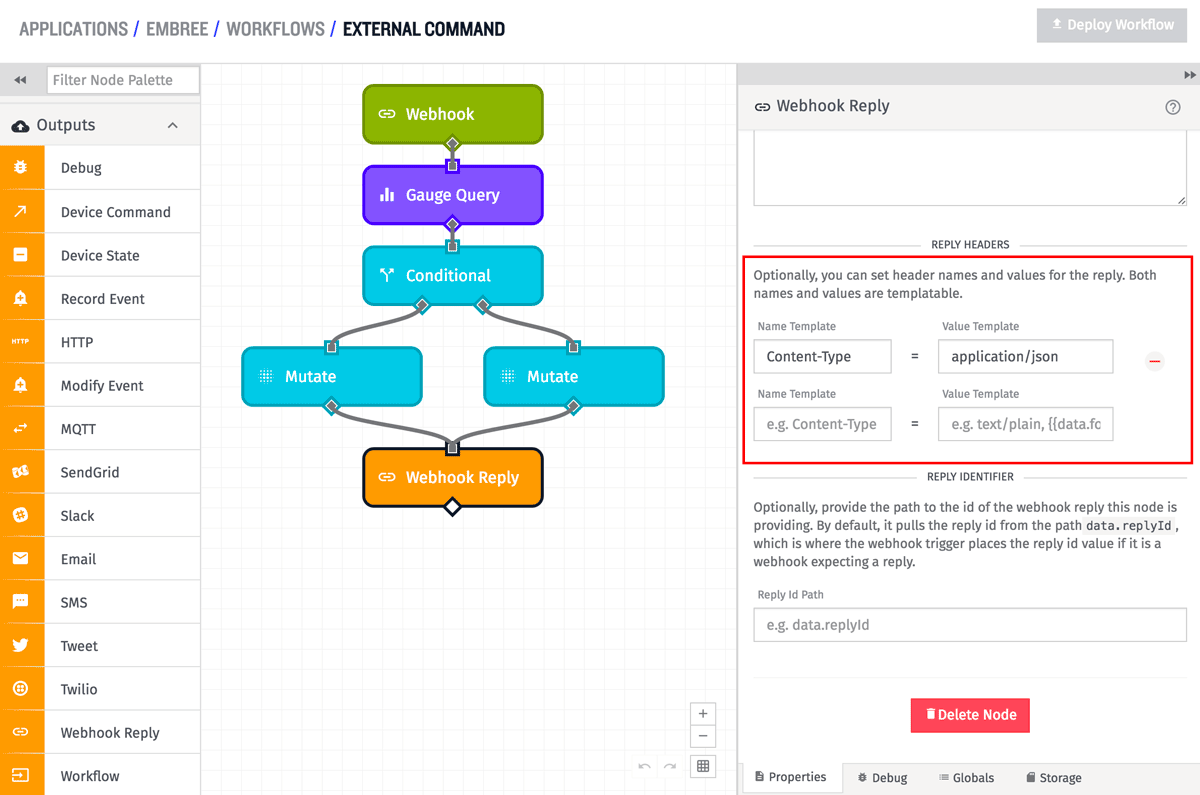Viewport: 1200px width, 795px height.
Task: Remove the Content-Type header with minus icon
Action: coord(1155,361)
